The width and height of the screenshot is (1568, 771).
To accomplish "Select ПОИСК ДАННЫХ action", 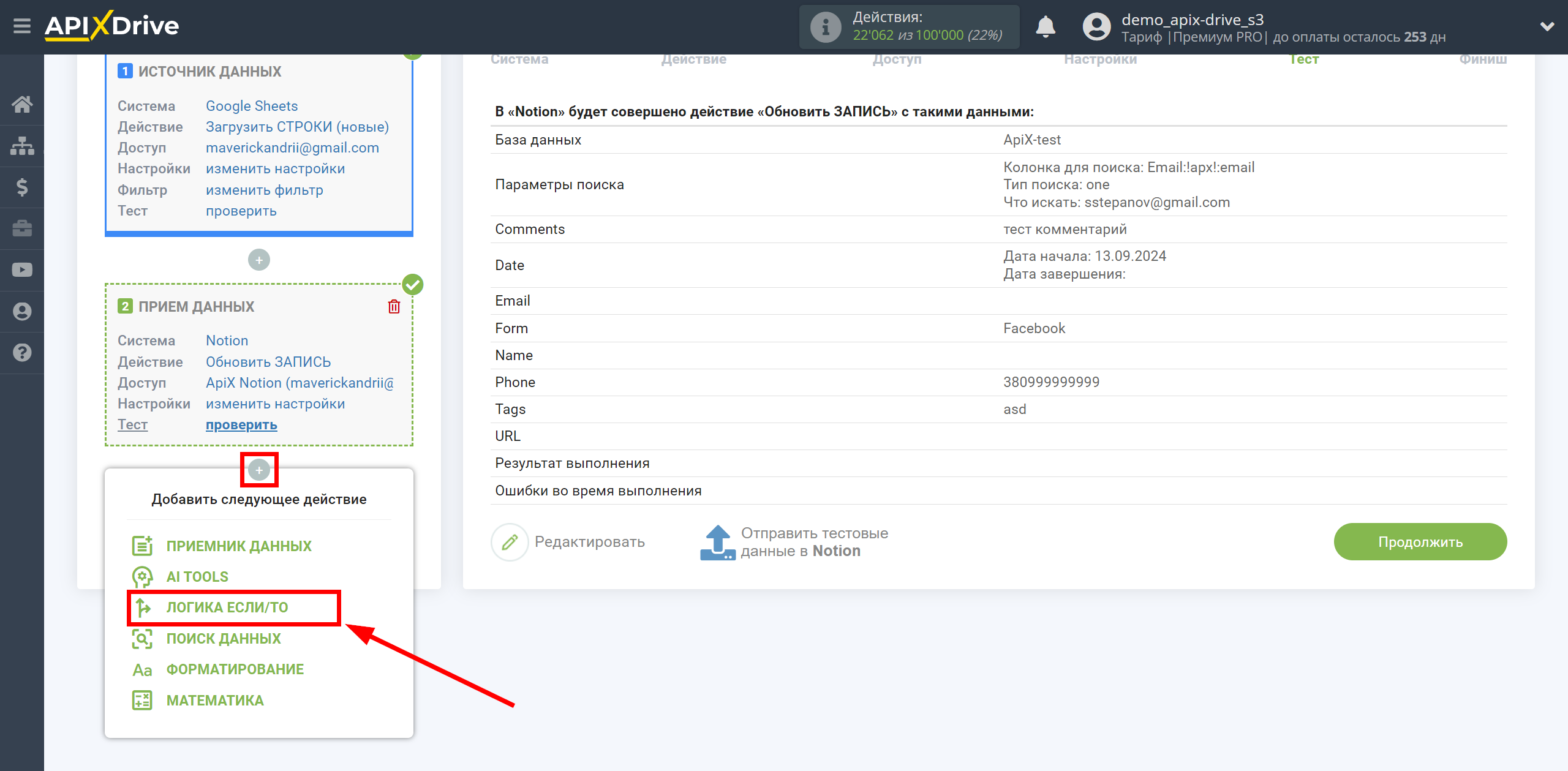I will 224,639.
